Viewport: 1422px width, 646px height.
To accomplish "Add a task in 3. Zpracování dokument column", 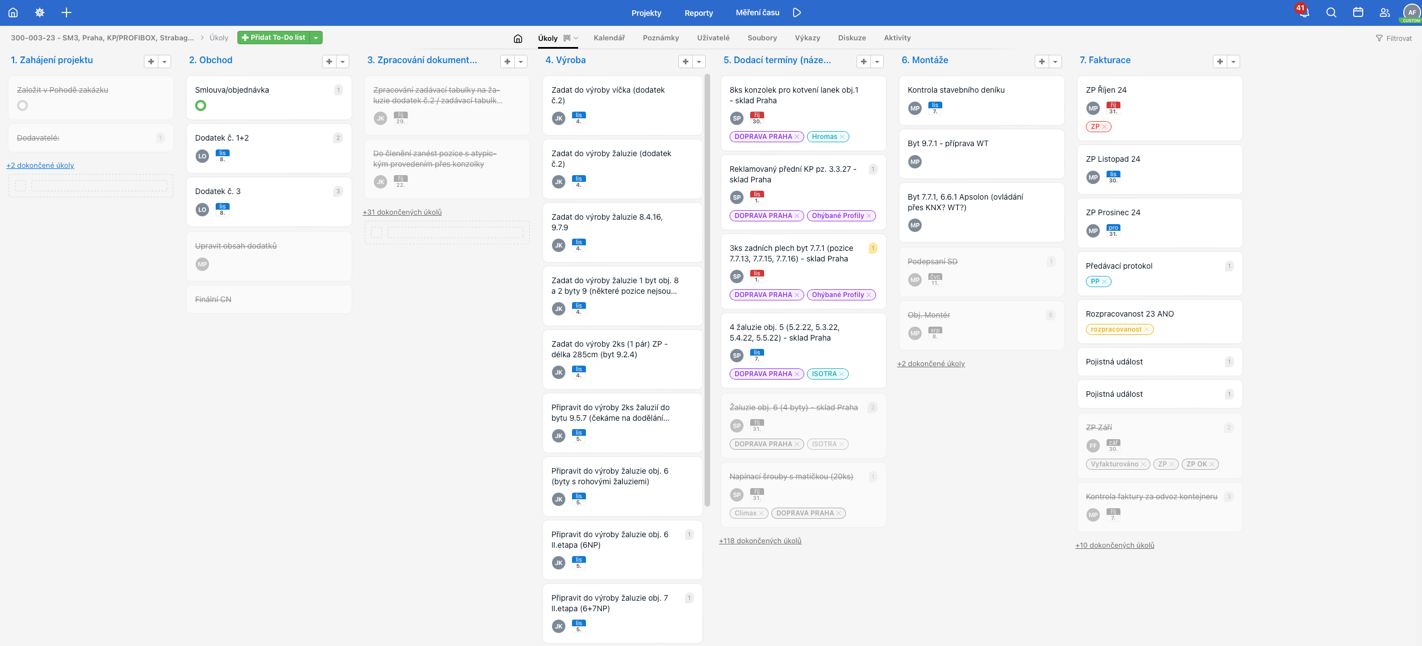I will point(507,61).
